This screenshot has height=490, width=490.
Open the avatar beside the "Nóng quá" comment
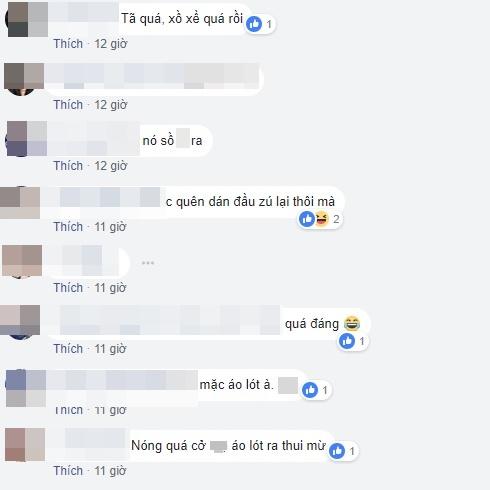pyautogui.click(x=25, y=445)
